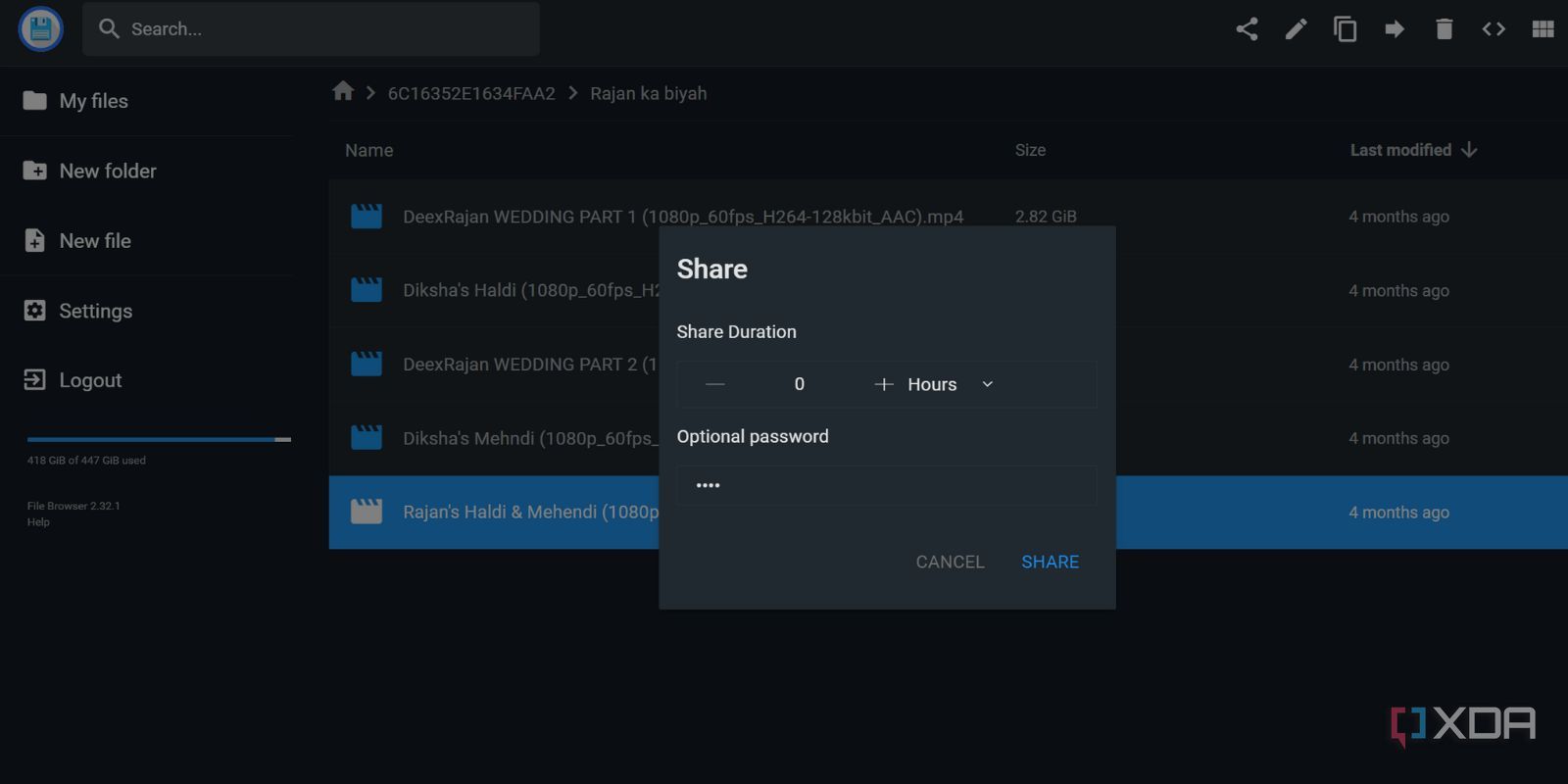
Task: Open Rajan ka biyah breadcrumb
Action: coord(648,93)
